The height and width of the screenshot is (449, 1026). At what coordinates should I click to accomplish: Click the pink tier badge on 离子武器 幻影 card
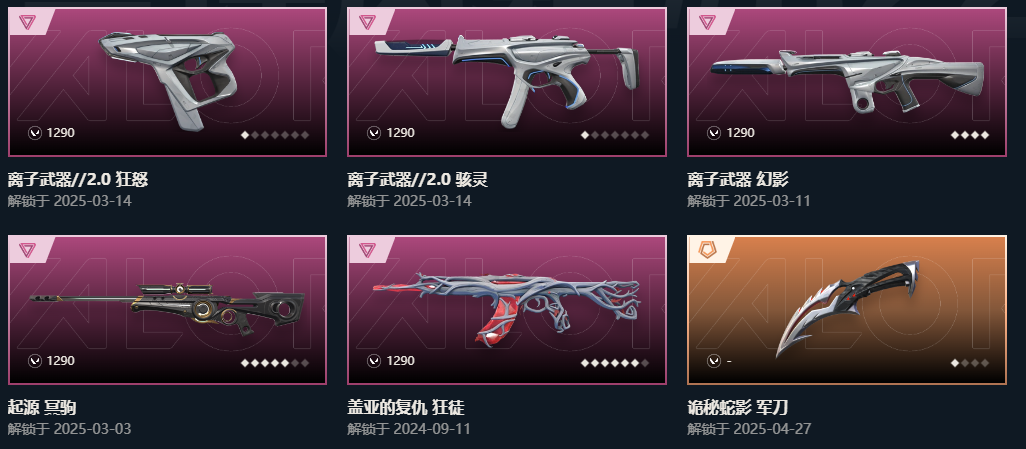[707, 22]
